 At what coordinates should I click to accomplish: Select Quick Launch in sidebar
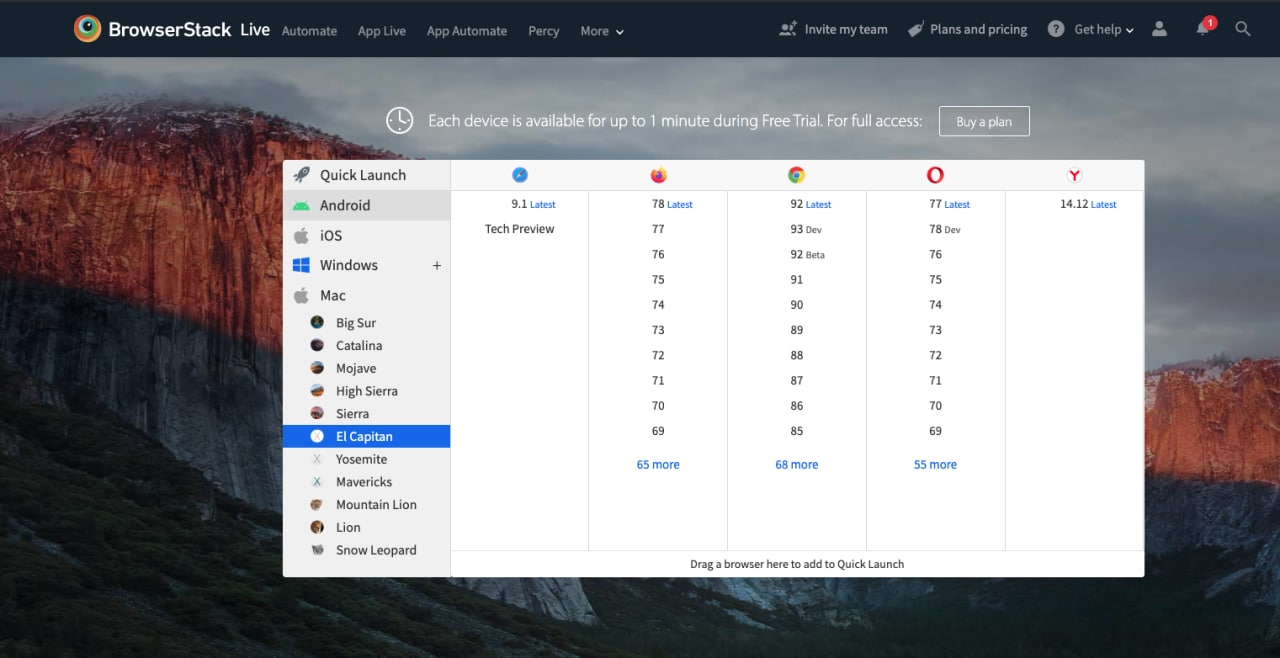[x=366, y=175]
